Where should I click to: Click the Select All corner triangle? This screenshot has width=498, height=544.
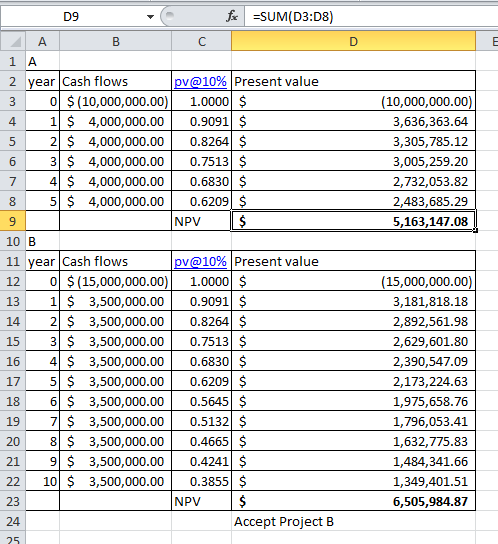(x=13, y=42)
